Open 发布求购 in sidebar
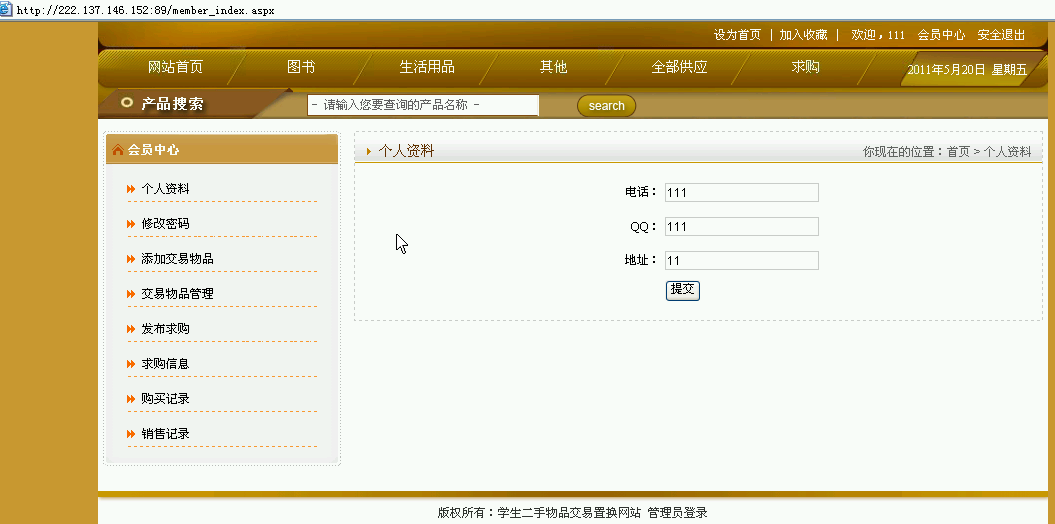1055x524 pixels. coord(166,329)
